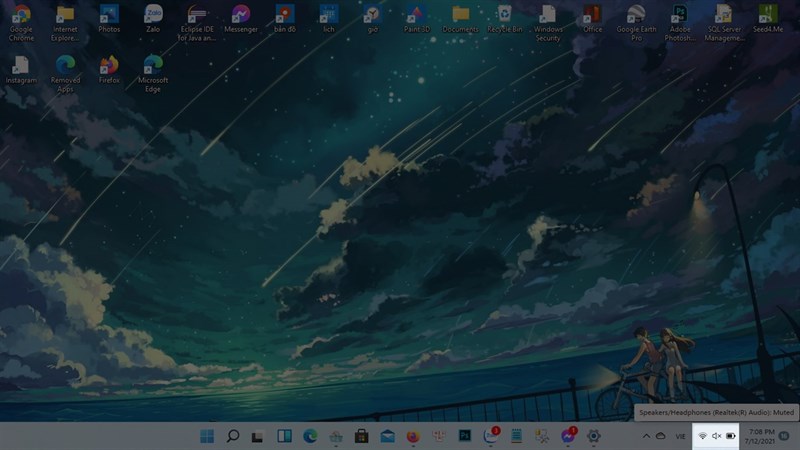Open Widgets panel from taskbar
The height and width of the screenshot is (450, 800).
pos(284,436)
